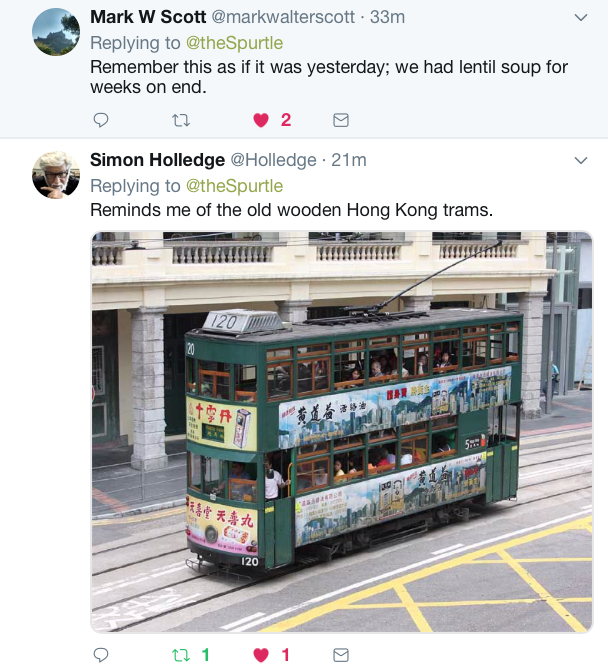The height and width of the screenshot is (670, 608).
Task: Open the Hong Kong tram photo
Action: (x=342, y=432)
